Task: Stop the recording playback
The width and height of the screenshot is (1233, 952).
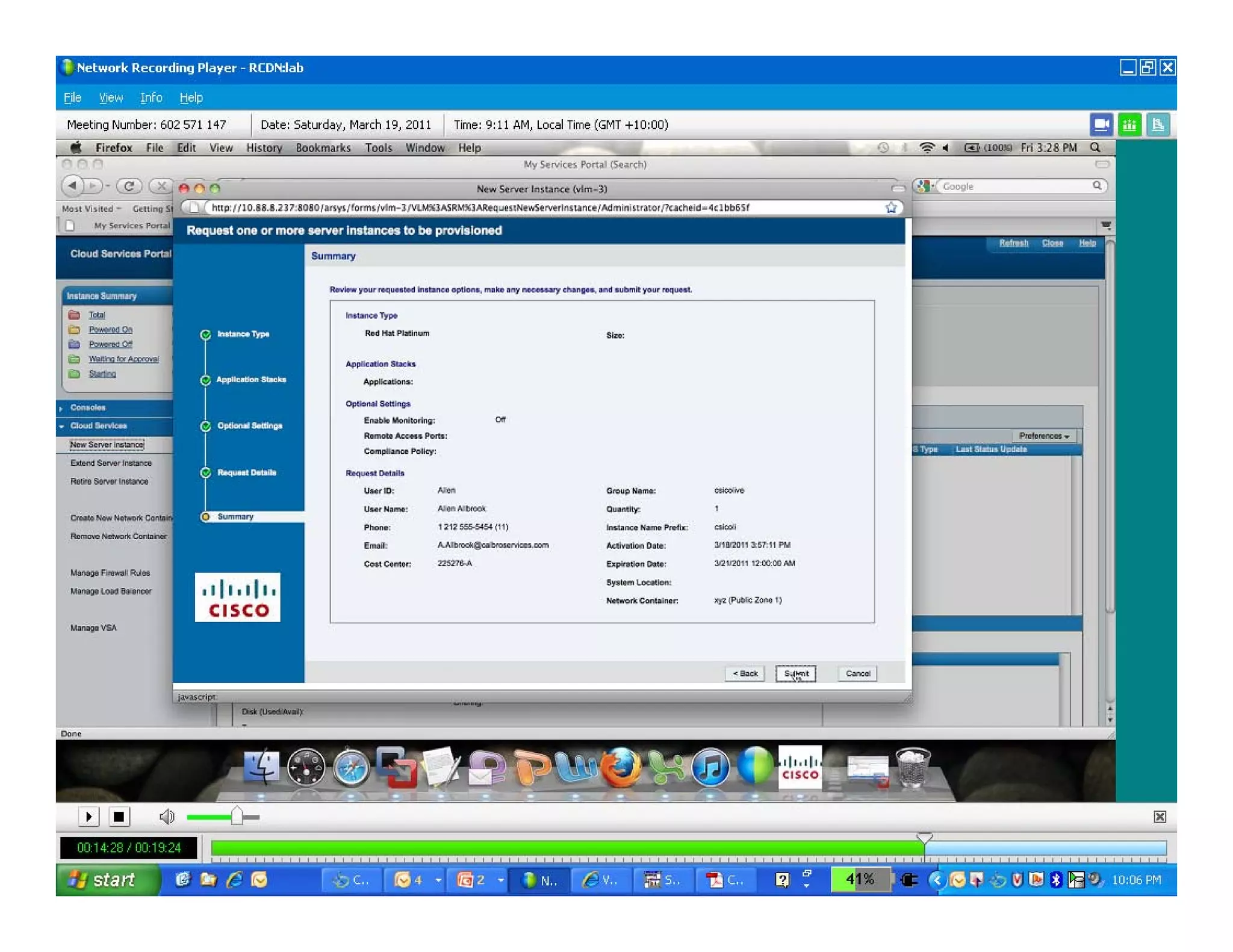Action: click(119, 817)
